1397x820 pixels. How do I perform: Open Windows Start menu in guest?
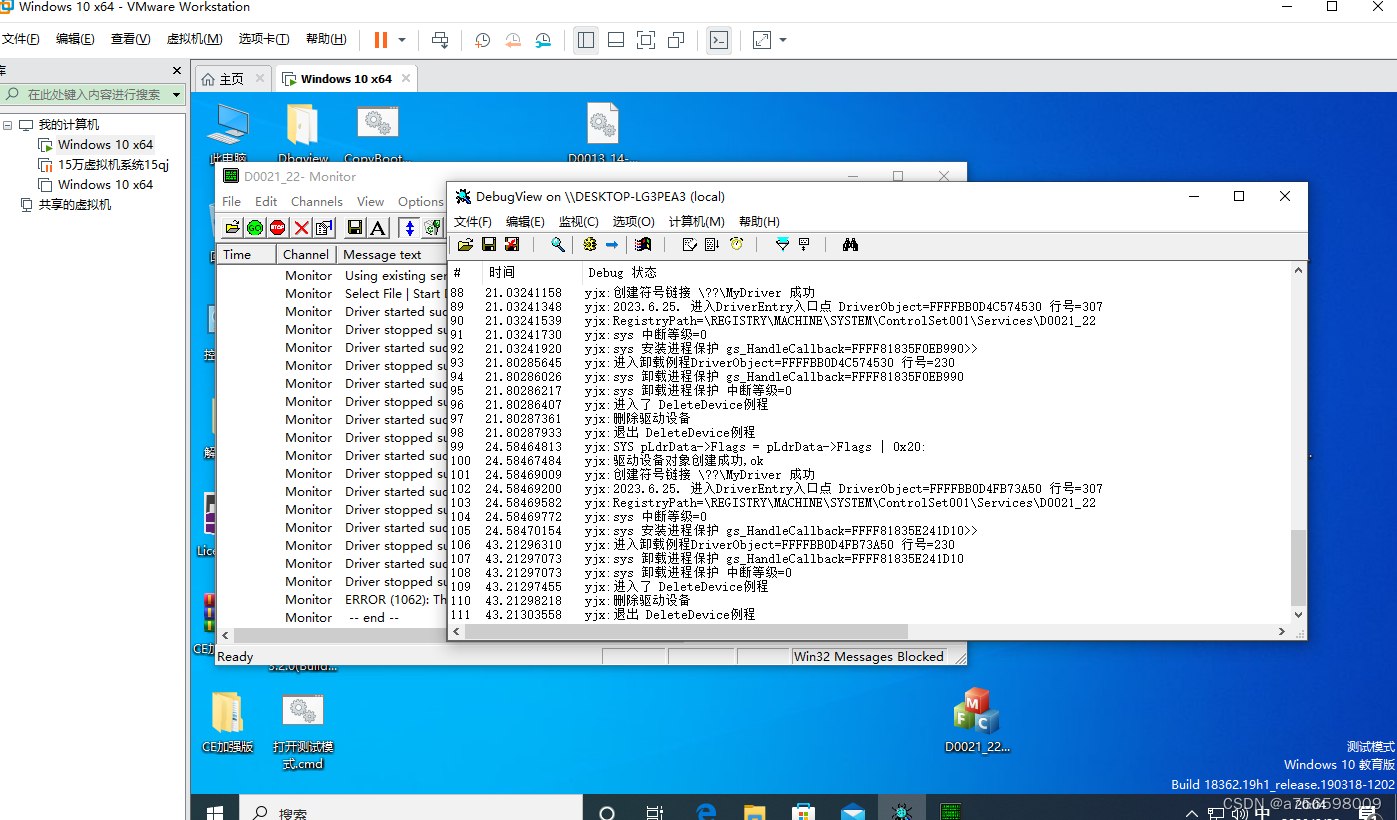215,811
